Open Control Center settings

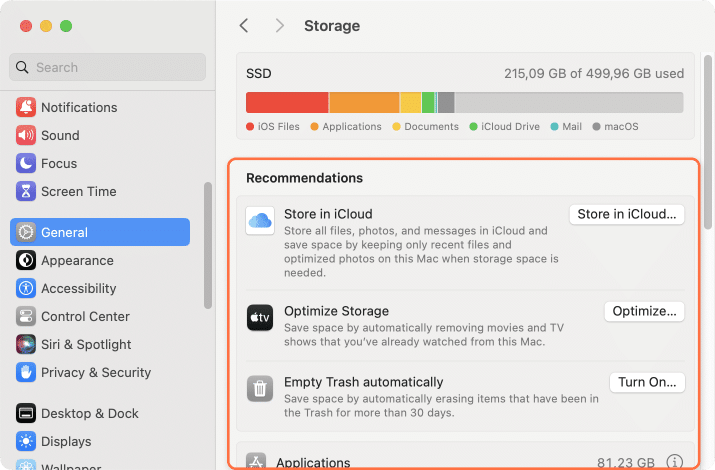coord(100,316)
